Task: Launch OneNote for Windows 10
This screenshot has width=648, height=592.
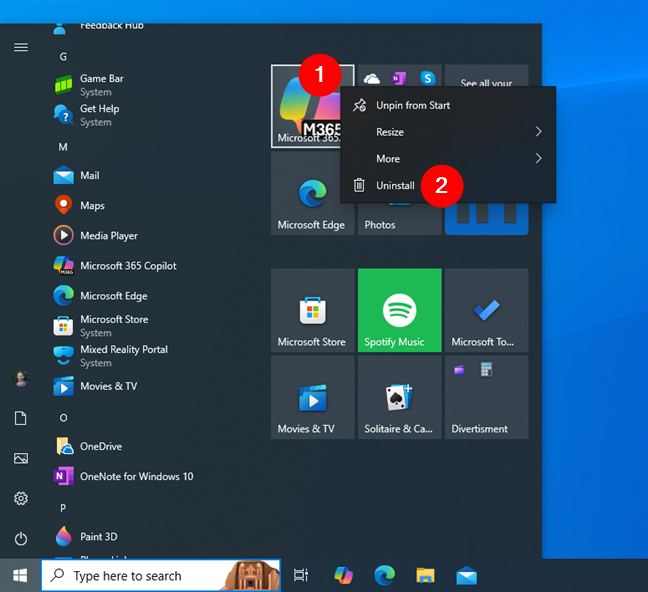Action: [x=136, y=477]
